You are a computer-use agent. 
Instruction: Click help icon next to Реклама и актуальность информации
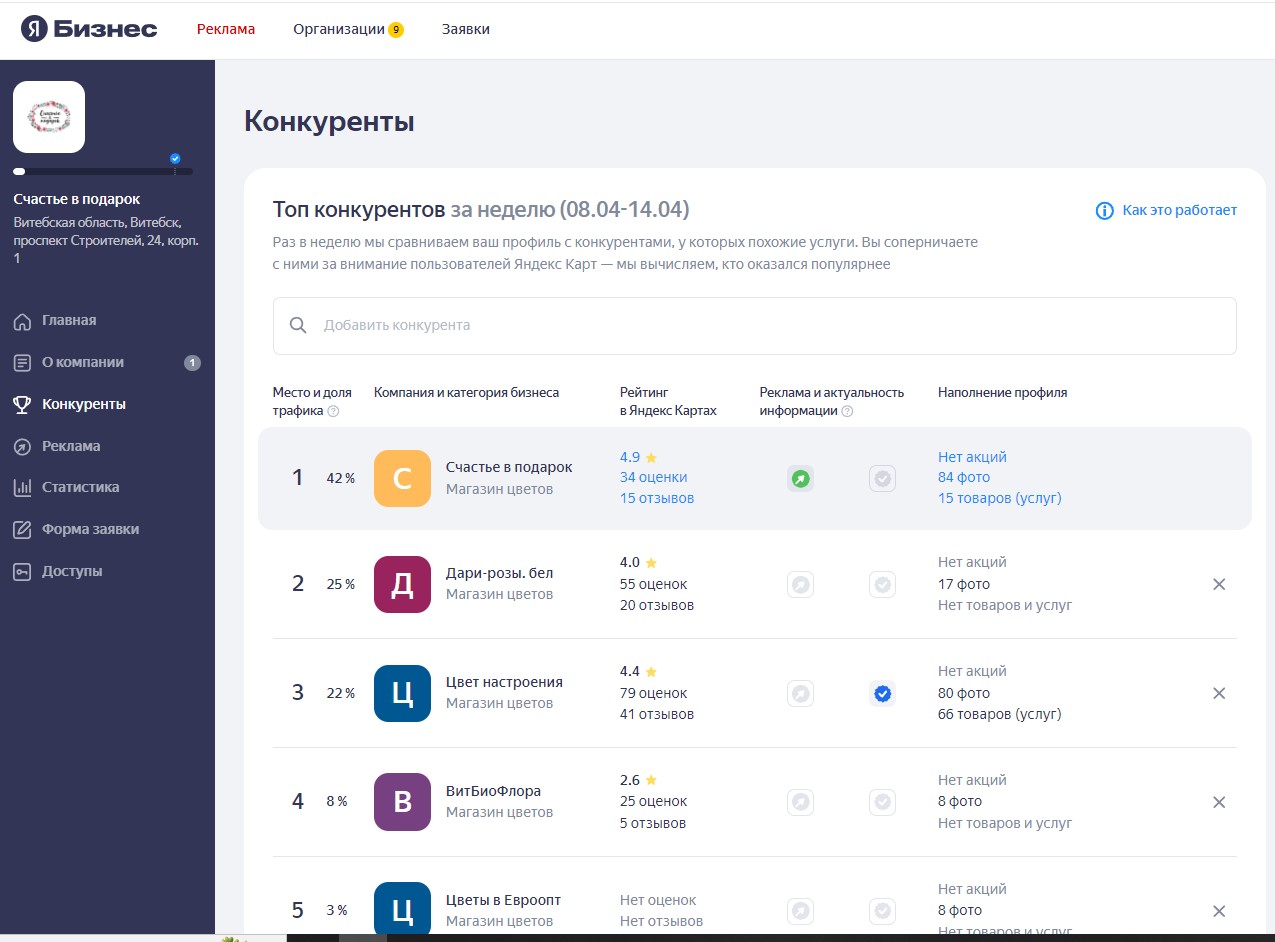[x=847, y=411]
